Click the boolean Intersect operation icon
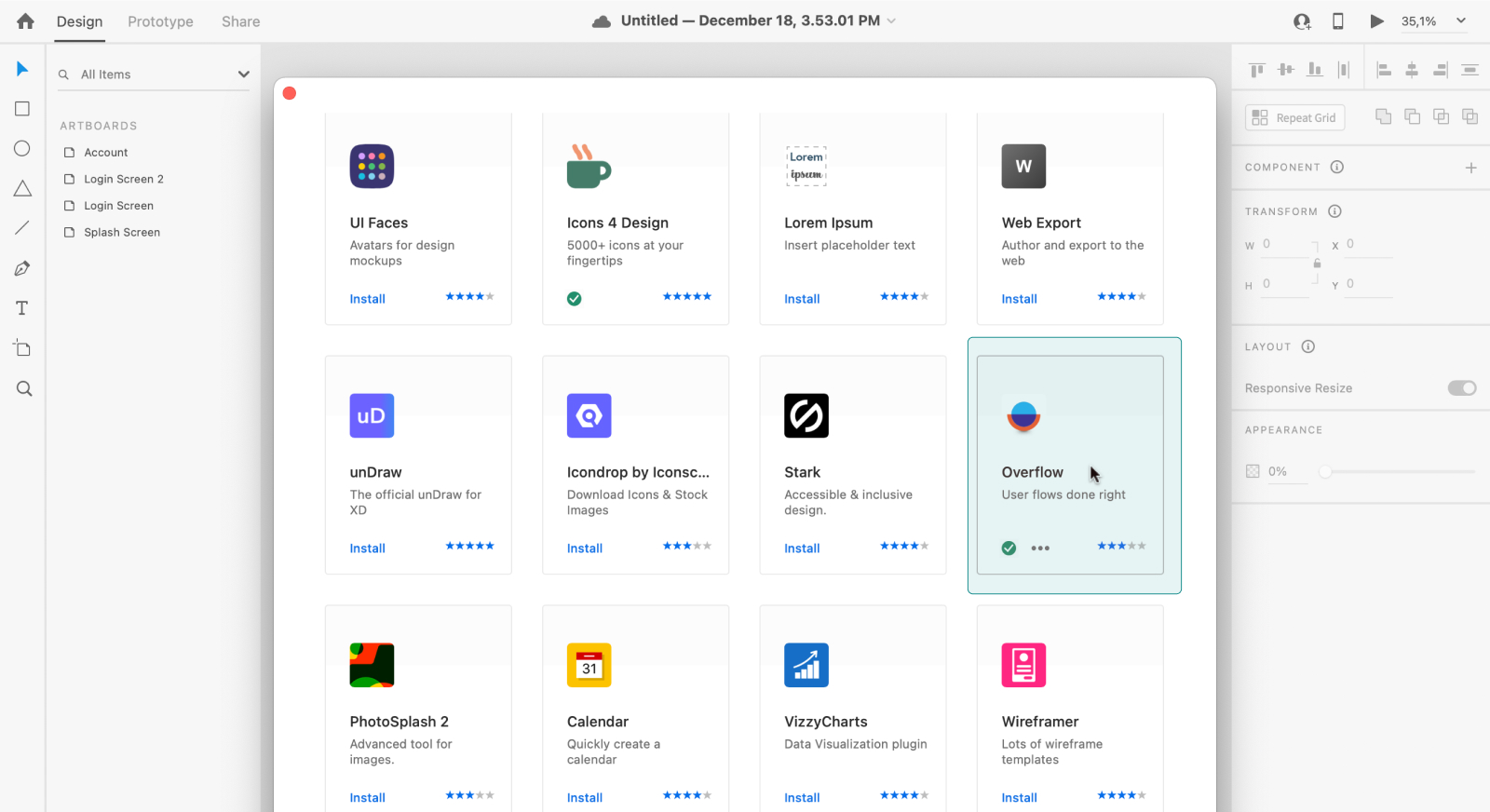Image resolution: width=1490 pixels, height=812 pixels. point(1442,116)
